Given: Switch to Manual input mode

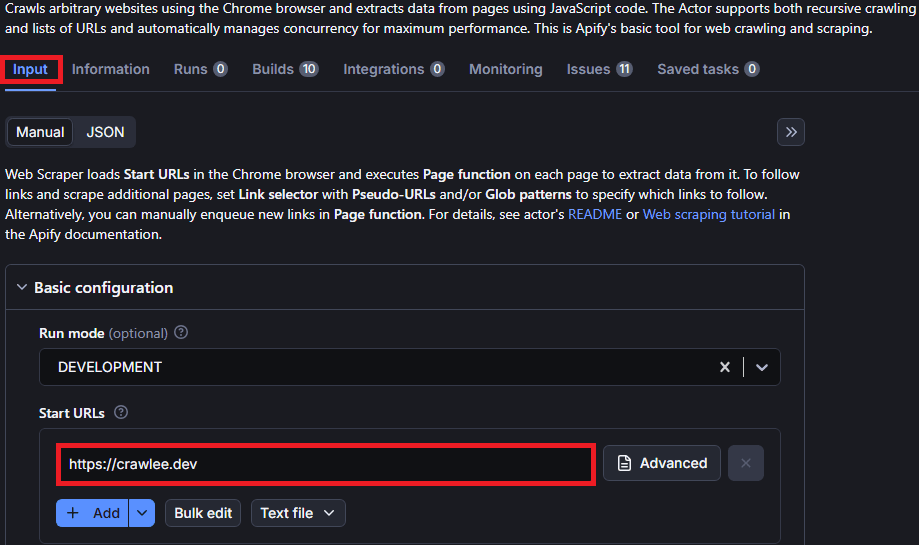Looking at the screenshot, I should 40,132.
